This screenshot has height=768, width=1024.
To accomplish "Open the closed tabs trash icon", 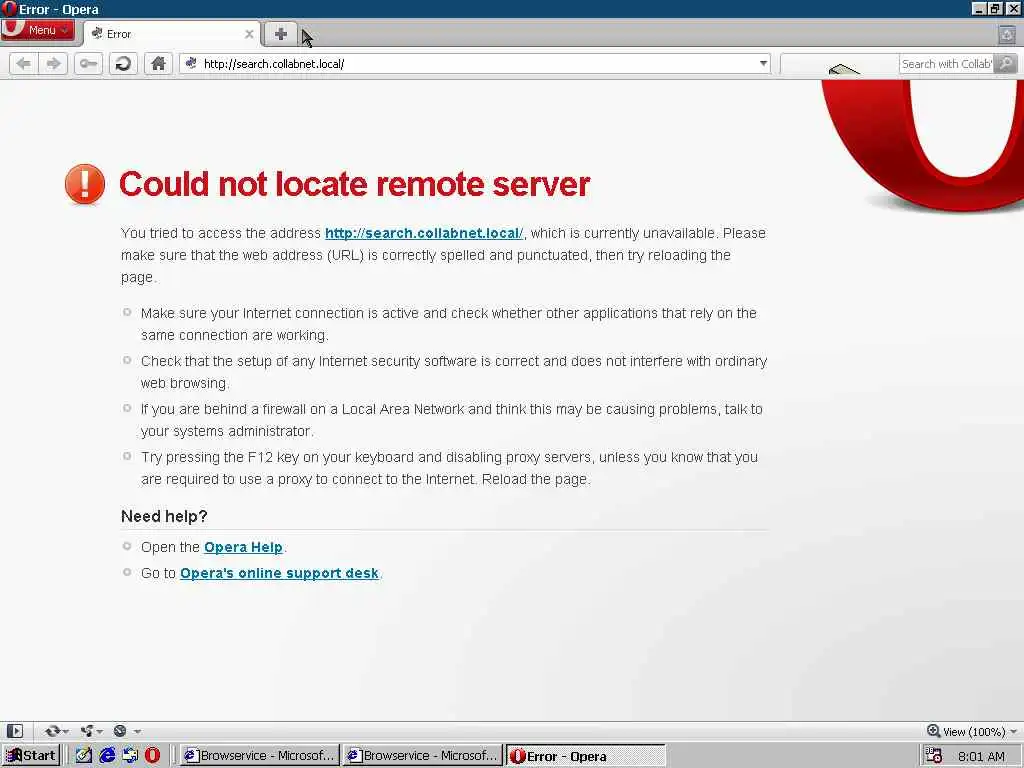I will coord(1007,34).
